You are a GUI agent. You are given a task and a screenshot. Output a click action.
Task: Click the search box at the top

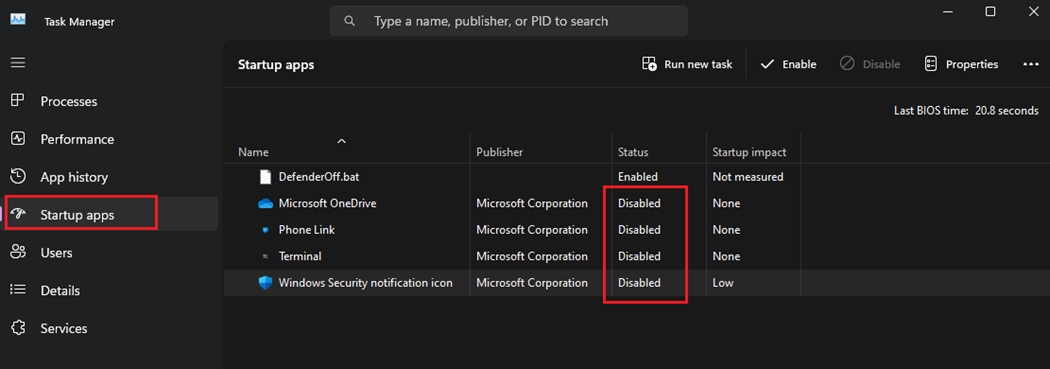coord(509,21)
